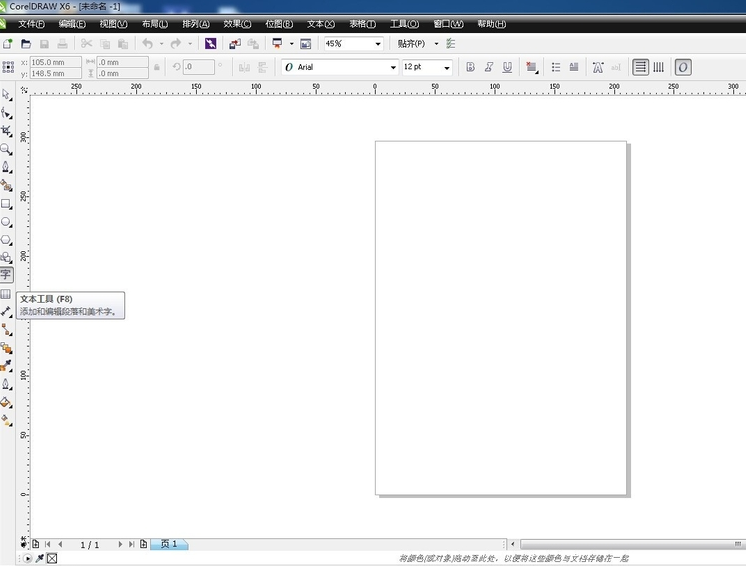Jump to last page button
Screen dimensions: 746x566
click(x=131, y=544)
